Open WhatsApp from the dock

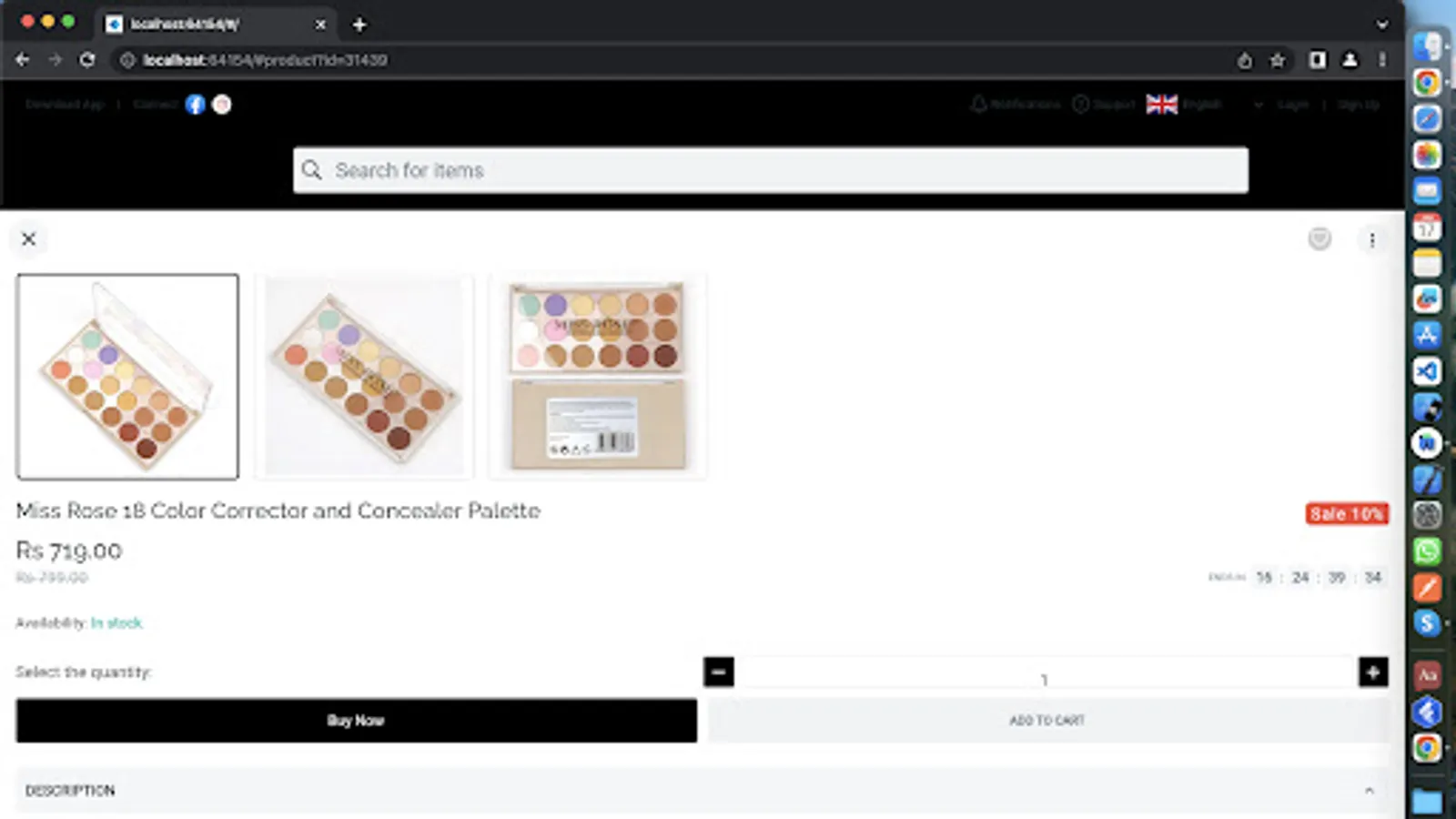1427,551
